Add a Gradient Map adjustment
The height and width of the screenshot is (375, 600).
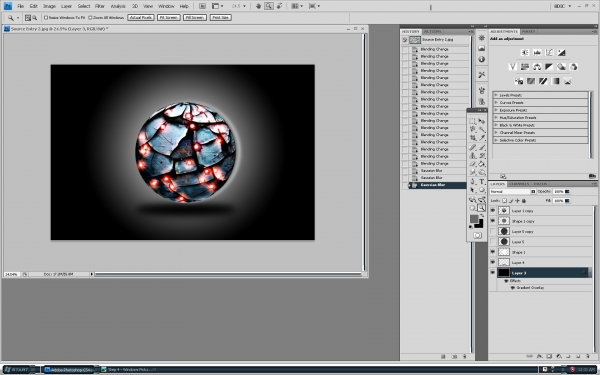click(555, 81)
